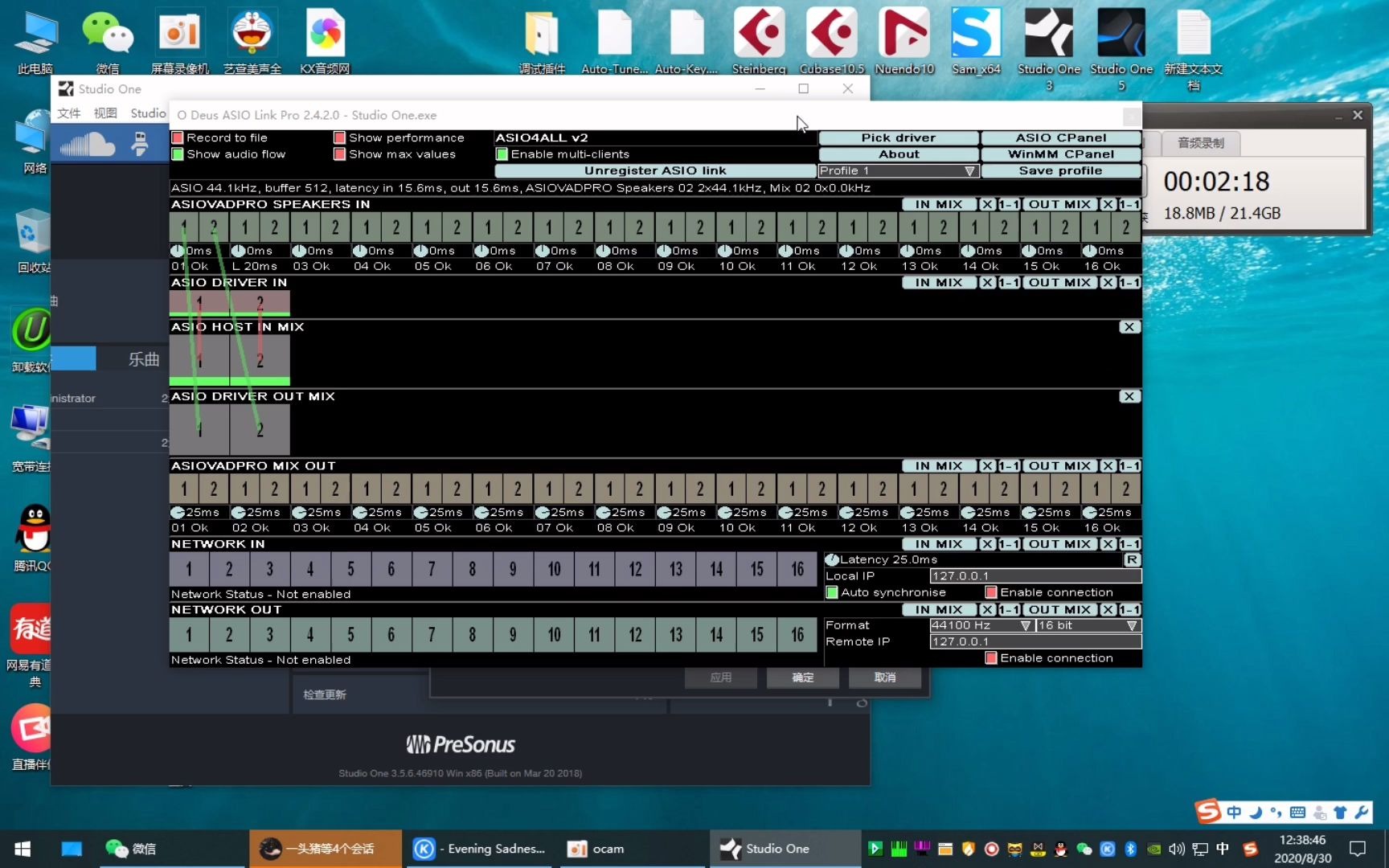Image resolution: width=1389 pixels, height=868 pixels.
Task: Adjust the network Latency 25.0ms knob
Action: pos(832,559)
